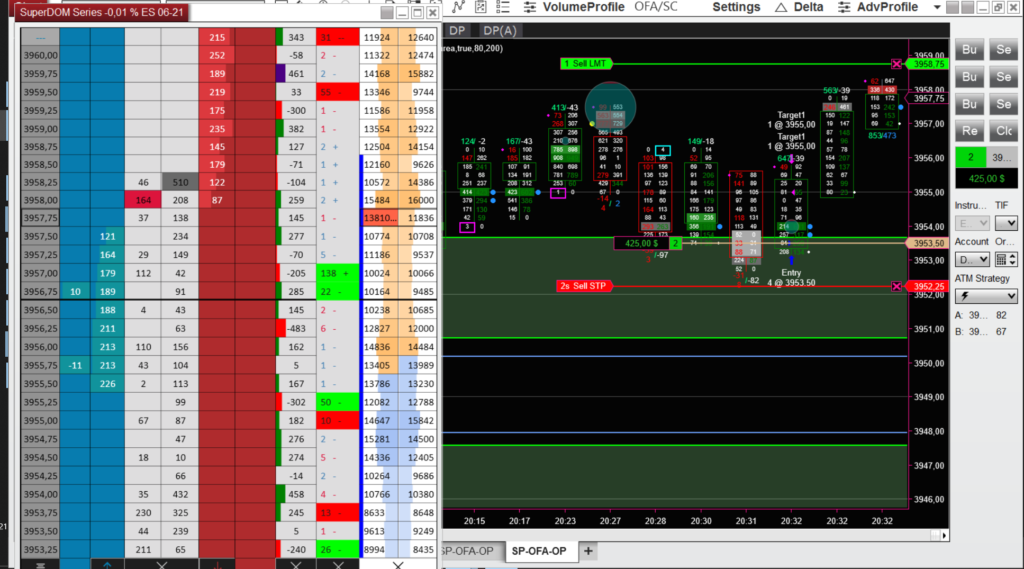This screenshot has width=1024, height=569.
Task: Click the blue up-arrow icon at SuperDOM bottom
Action: 107,564
